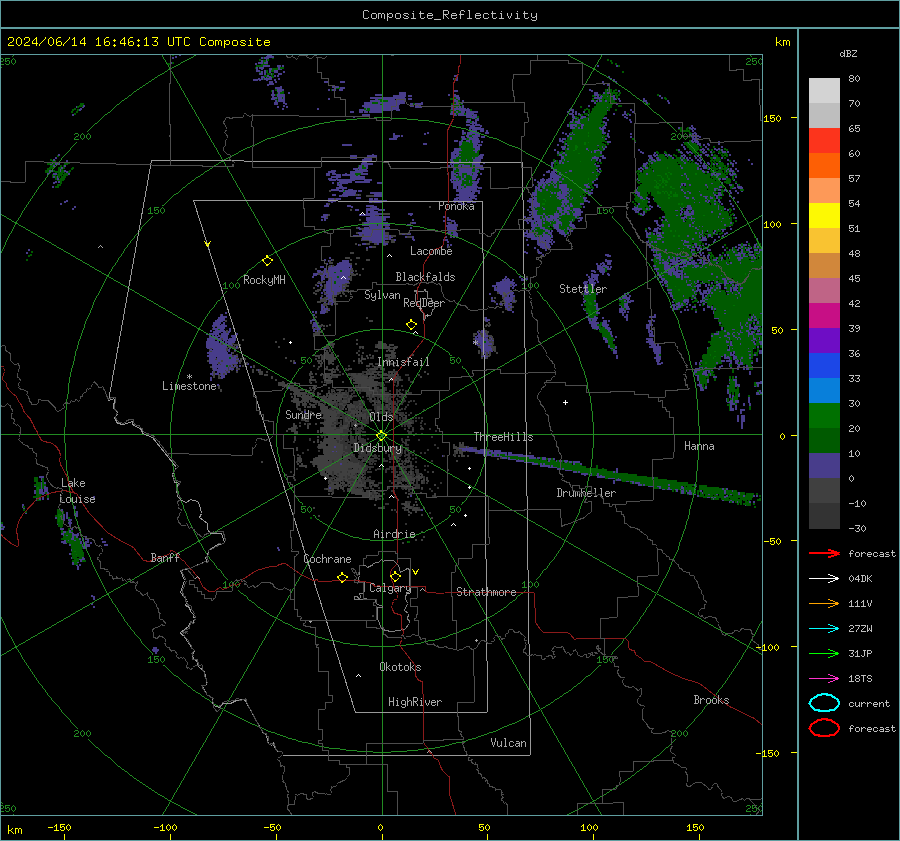Click the light gray swatch beside 80 dBZ
Viewport: 900px width, 841px height.
[824, 91]
